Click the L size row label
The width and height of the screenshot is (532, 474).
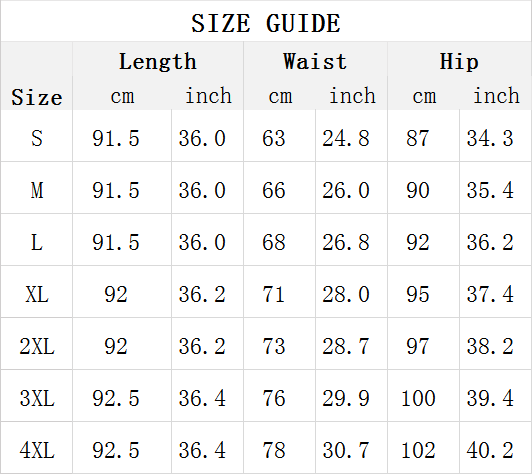(x=37, y=243)
